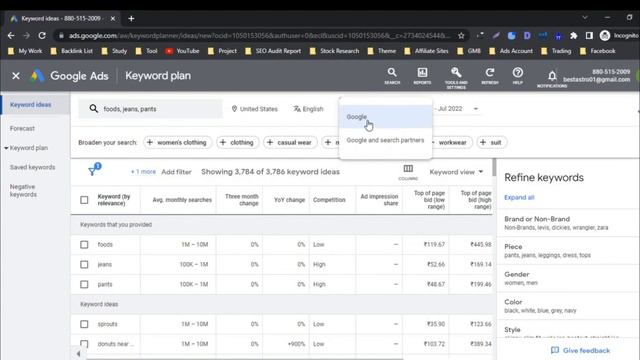Click the English language setting
This screenshot has height=360, width=640.
click(308, 109)
